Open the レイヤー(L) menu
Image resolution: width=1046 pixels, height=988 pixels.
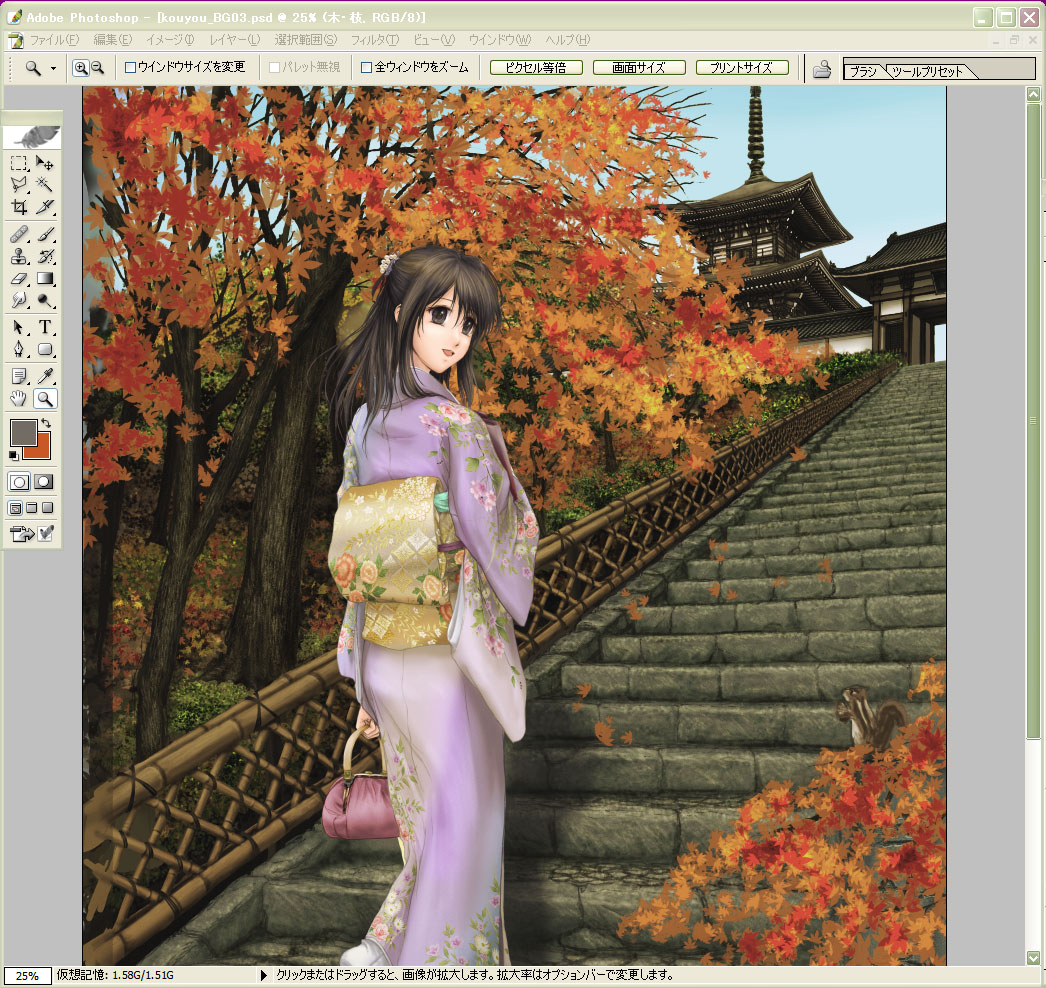click(x=234, y=40)
